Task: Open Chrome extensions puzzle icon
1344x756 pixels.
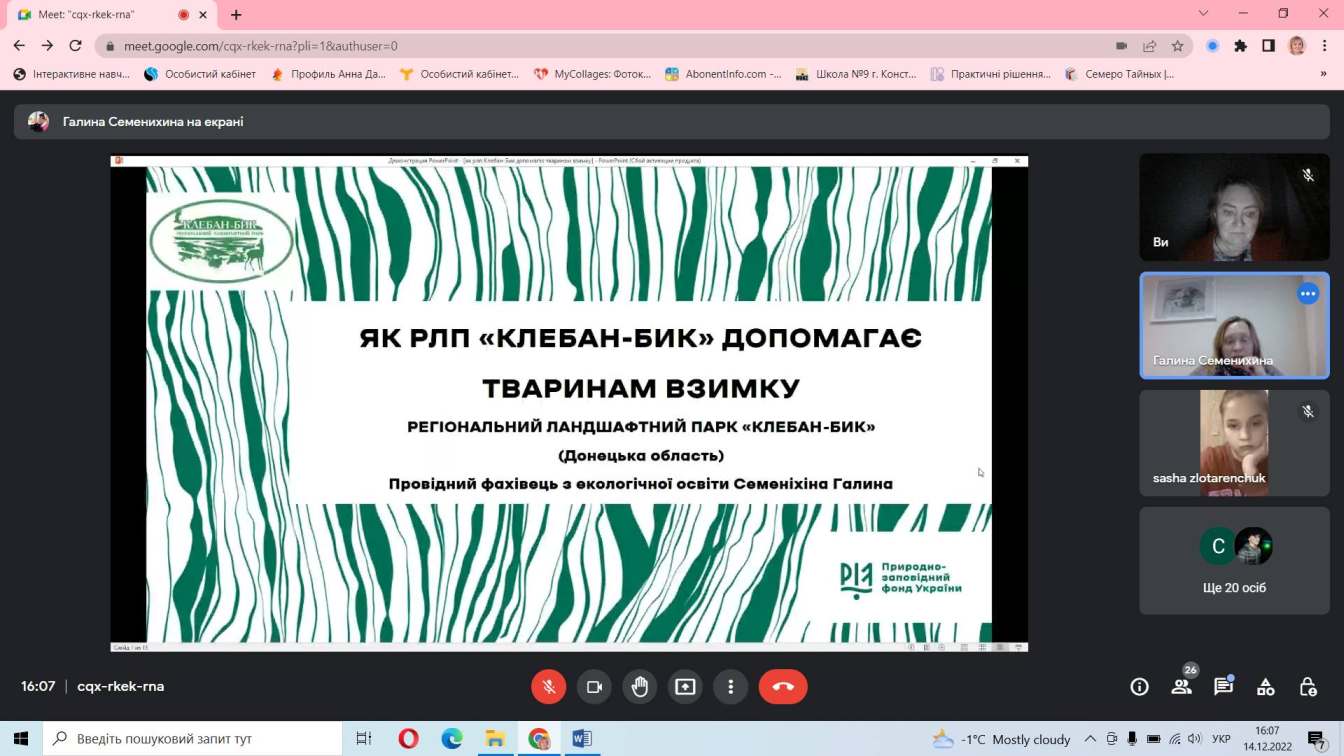Action: point(1241,46)
